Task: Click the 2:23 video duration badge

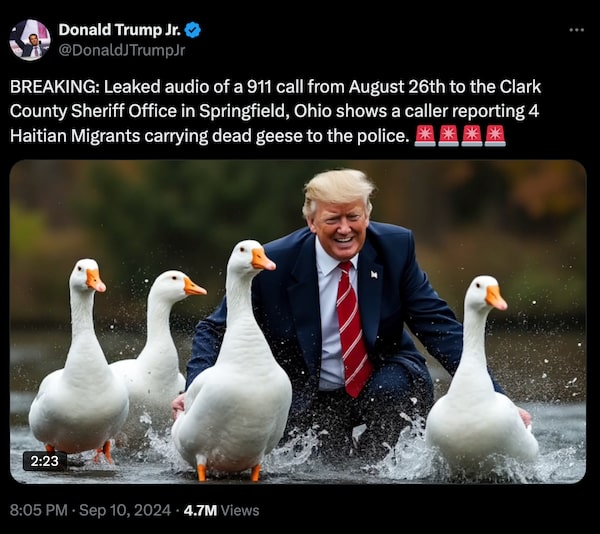Action: point(45,461)
